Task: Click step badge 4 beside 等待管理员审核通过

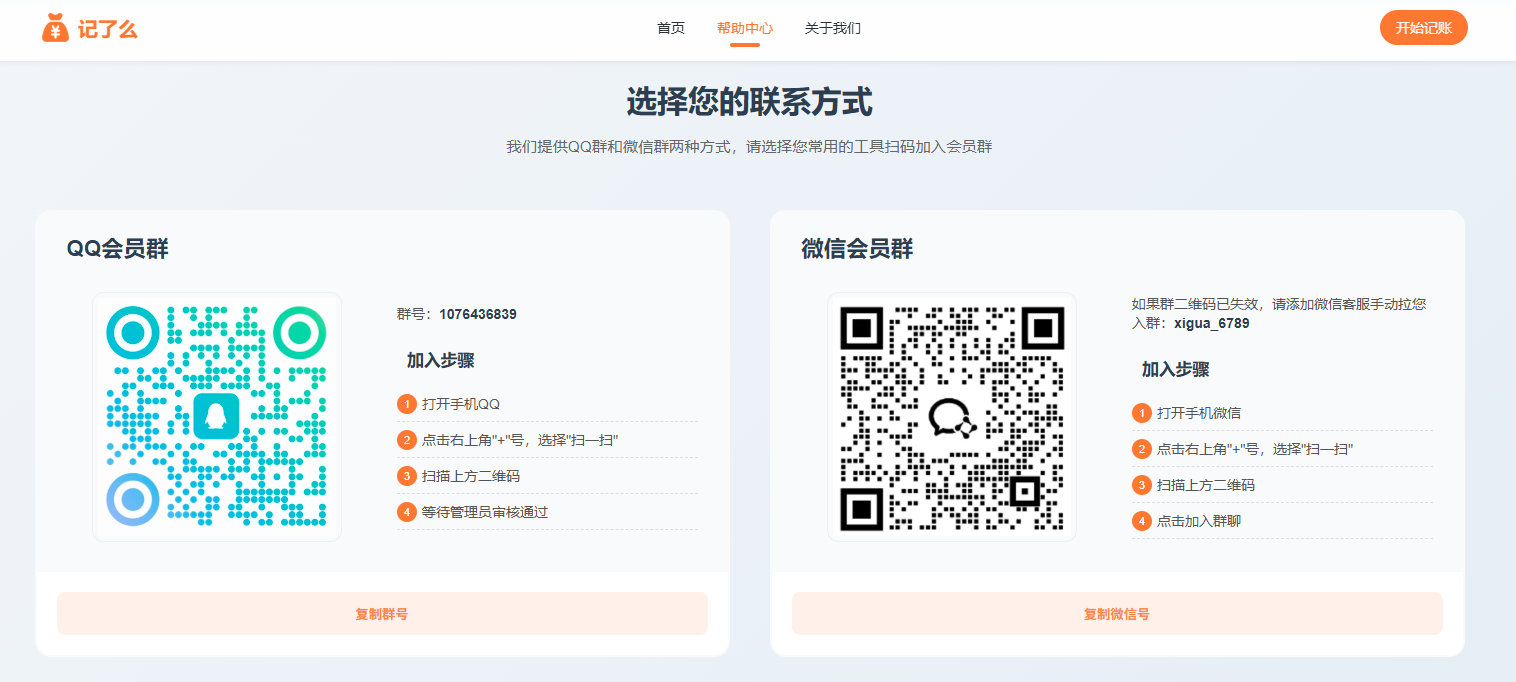Action: click(x=406, y=512)
